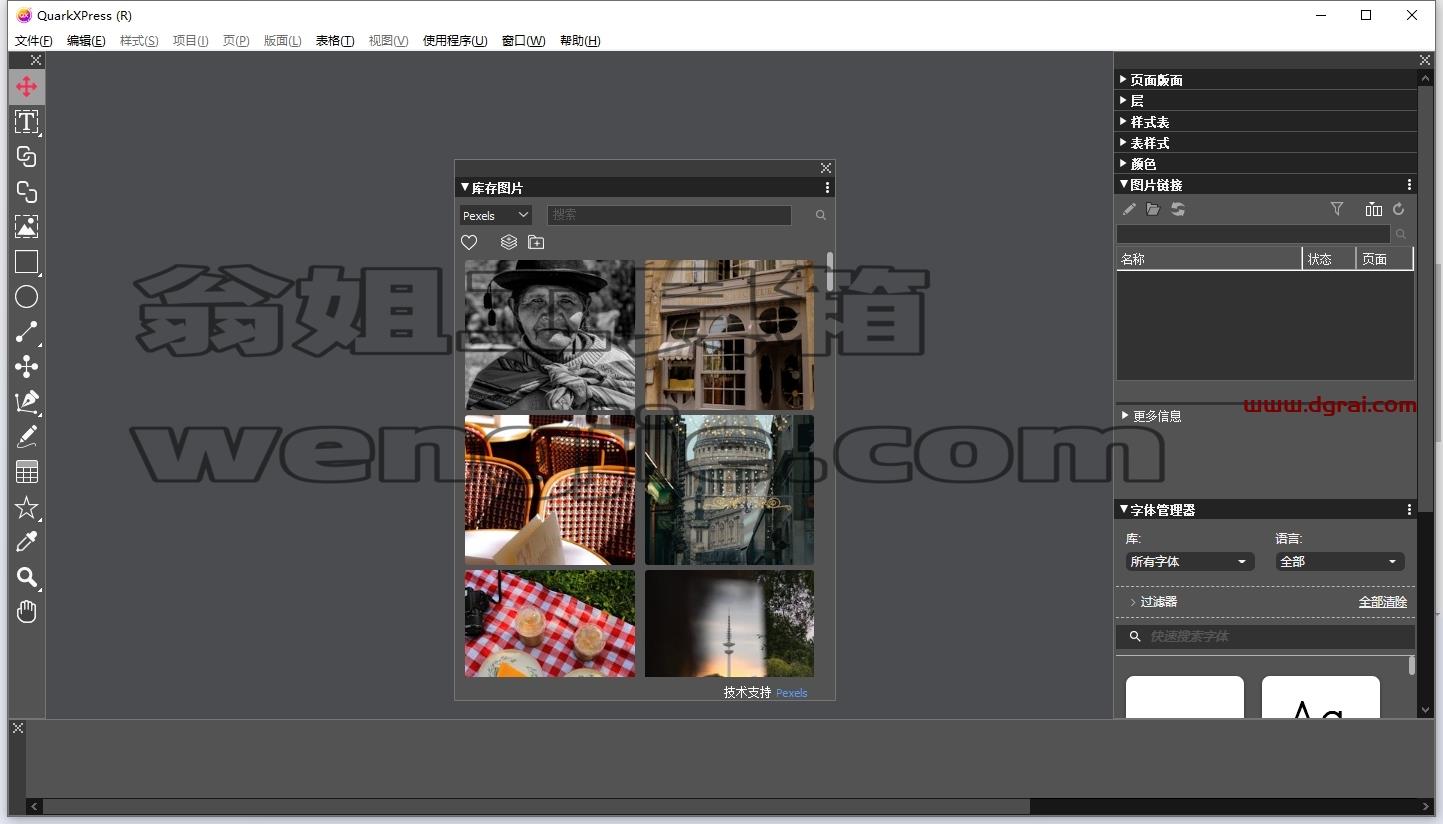The image size is (1443, 824).
Task: Collapse the 图片链接 panel
Action: pyautogui.click(x=1123, y=184)
